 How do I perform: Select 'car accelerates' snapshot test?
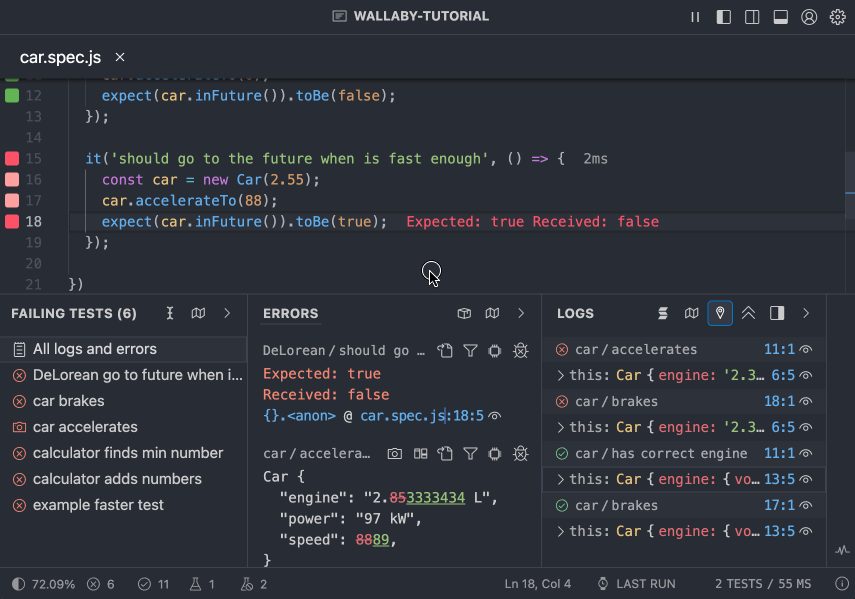[124, 427]
